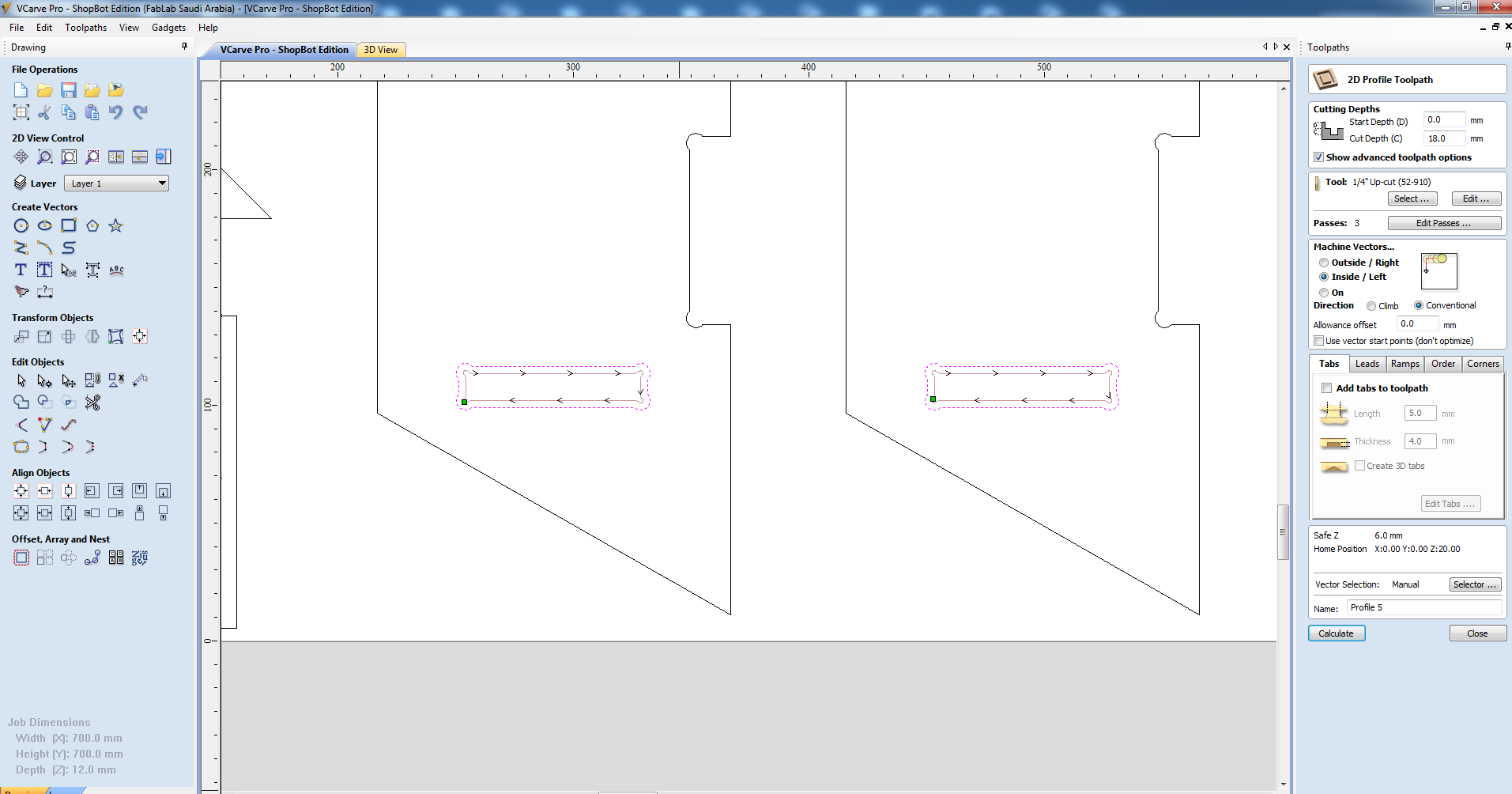Click the vector Selector ... button
Viewport: 1512px width, 794px height.
tap(1475, 584)
